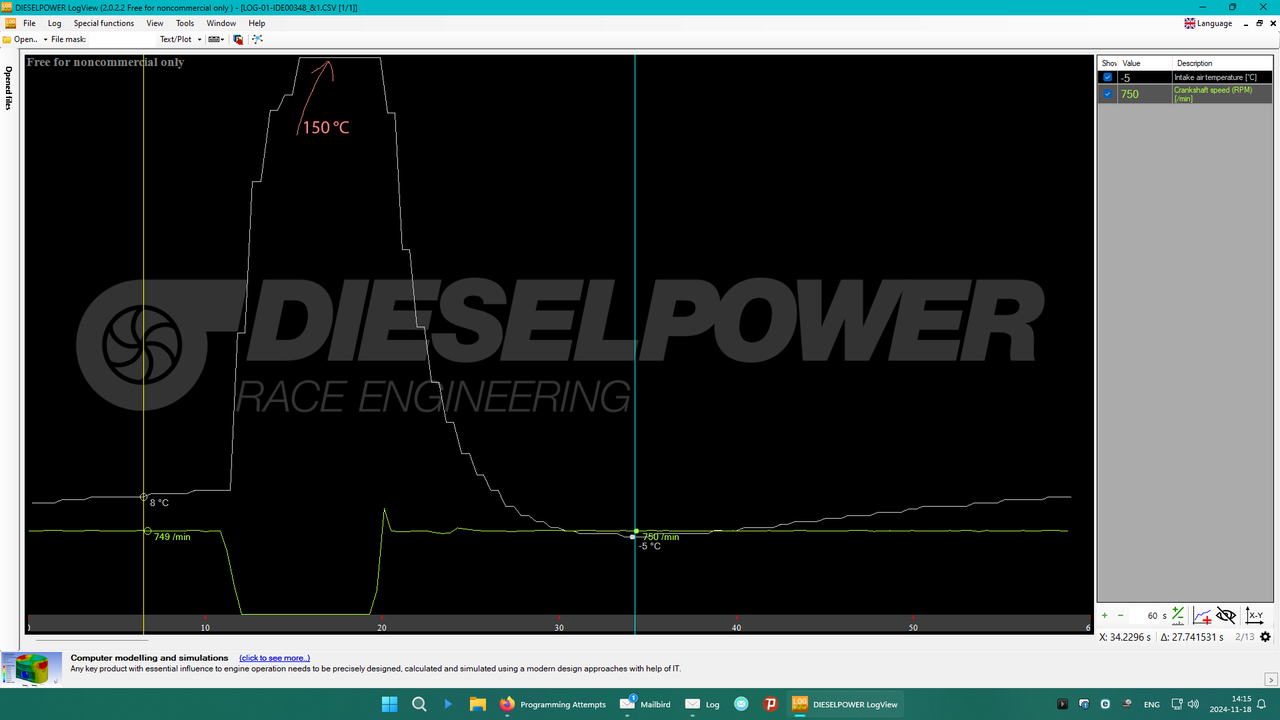This screenshot has width=1280, height=720.
Task: Open the Help menu
Action: [257, 23]
